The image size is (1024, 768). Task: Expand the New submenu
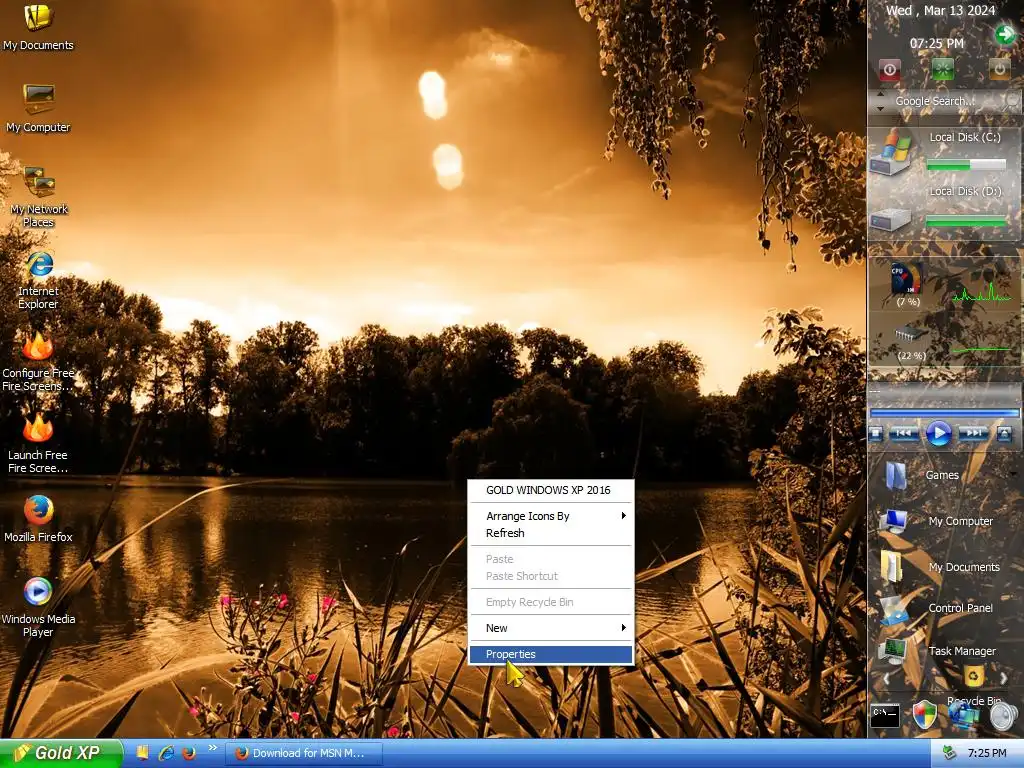click(551, 628)
